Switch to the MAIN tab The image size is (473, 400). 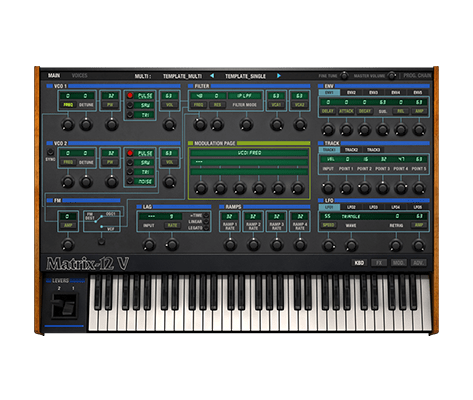click(54, 76)
